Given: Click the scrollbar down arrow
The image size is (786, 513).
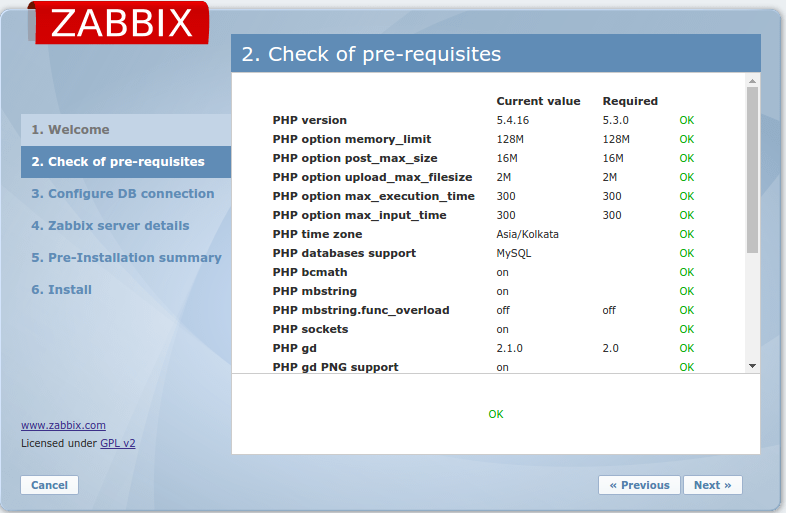Looking at the screenshot, I should (752, 366).
